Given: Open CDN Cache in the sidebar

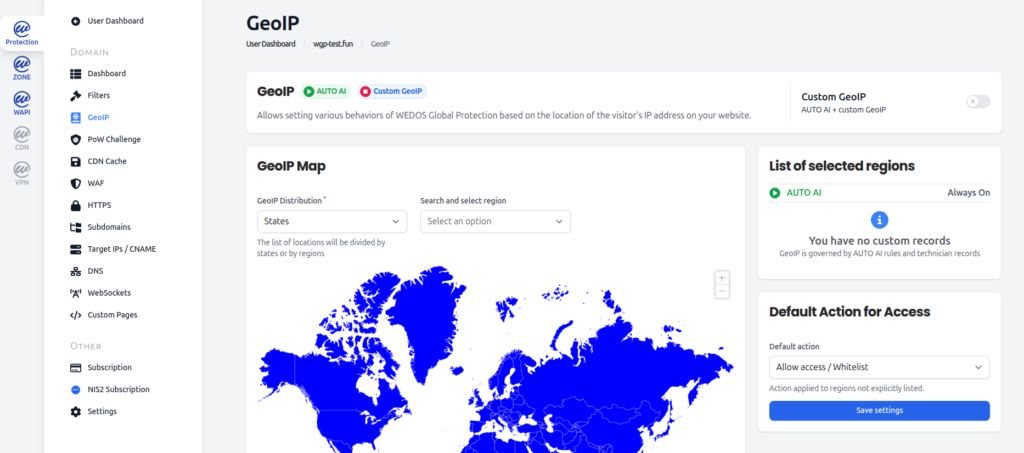Looking at the screenshot, I should click(x=107, y=161).
